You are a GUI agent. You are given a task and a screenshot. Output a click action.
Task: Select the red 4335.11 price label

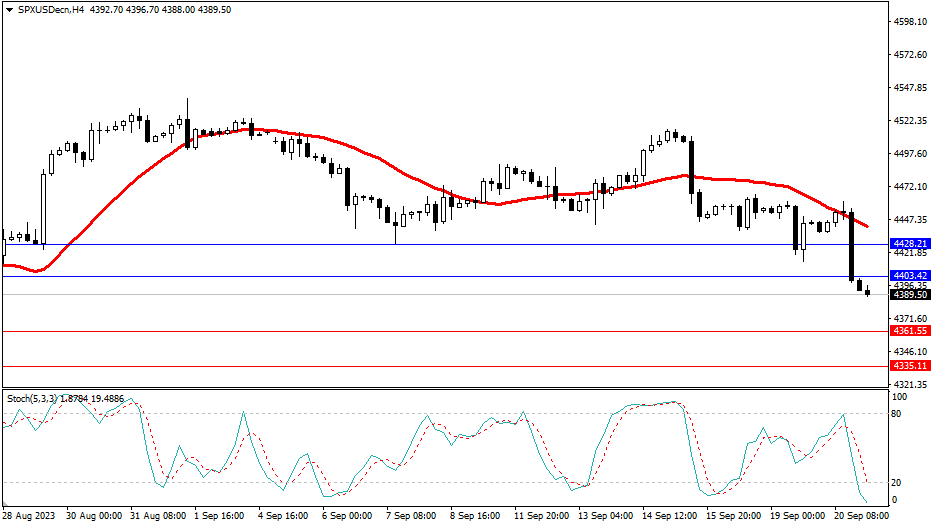pyautogui.click(x=910, y=367)
